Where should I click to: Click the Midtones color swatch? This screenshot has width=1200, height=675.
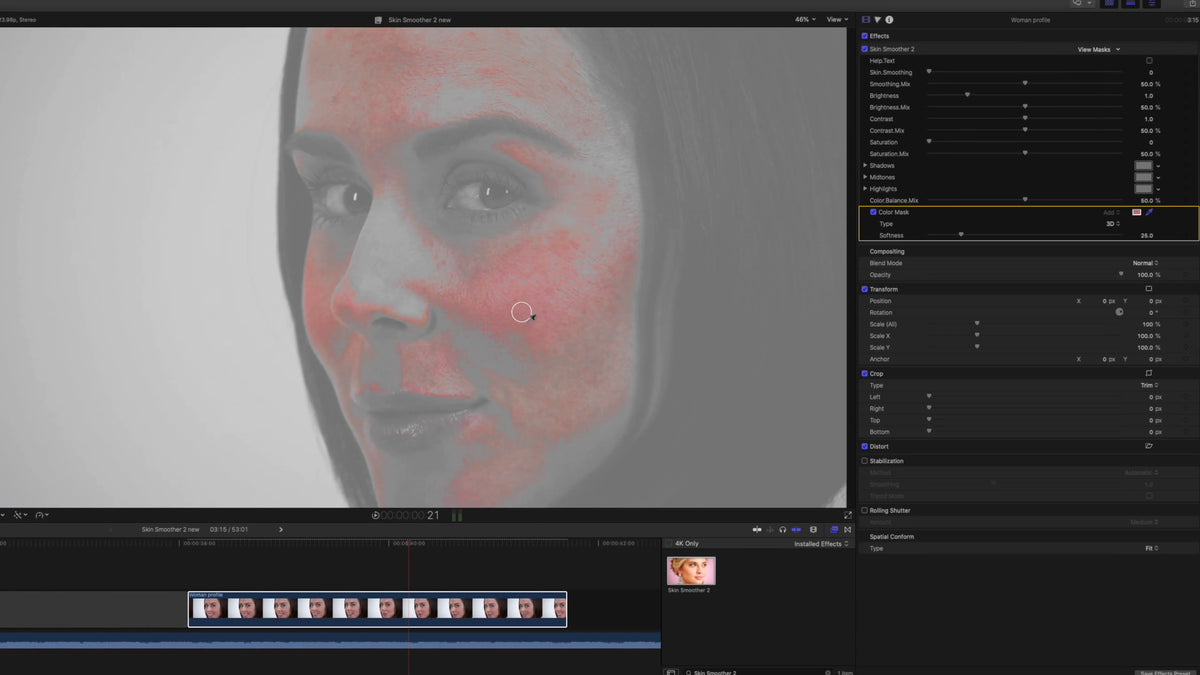[x=1143, y=177]
